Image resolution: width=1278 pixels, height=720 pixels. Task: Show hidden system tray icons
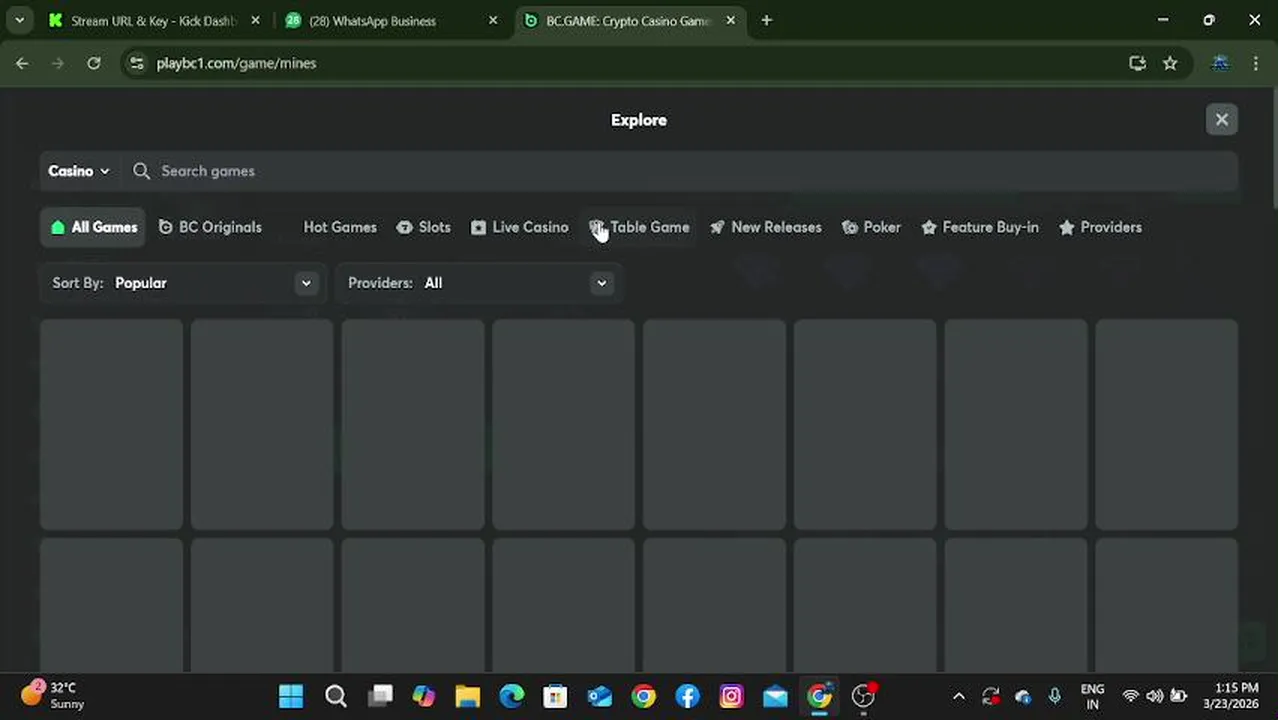click(958, 696)
